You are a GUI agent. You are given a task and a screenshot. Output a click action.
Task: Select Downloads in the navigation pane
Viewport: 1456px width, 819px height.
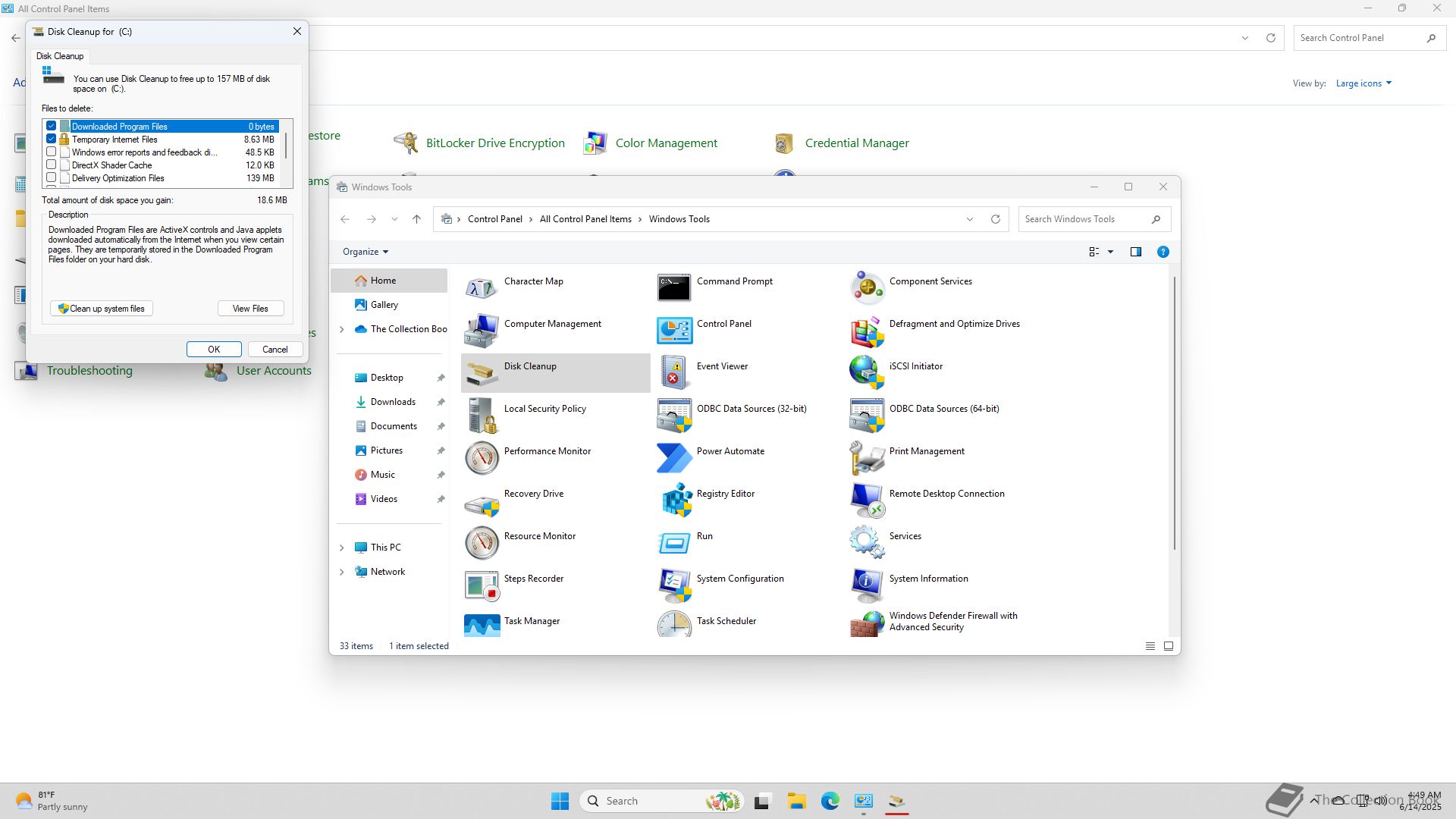[392, 402]
